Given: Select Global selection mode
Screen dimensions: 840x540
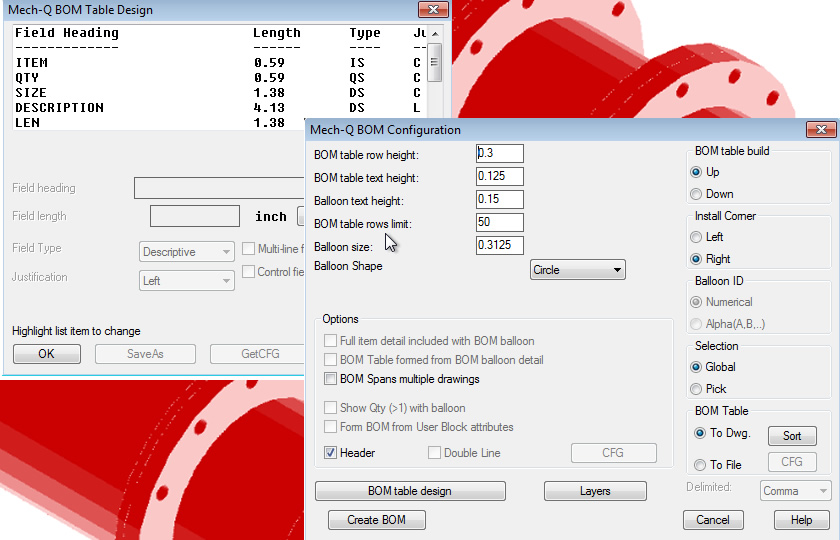Looking at the screenshot, I should point(696,367).
